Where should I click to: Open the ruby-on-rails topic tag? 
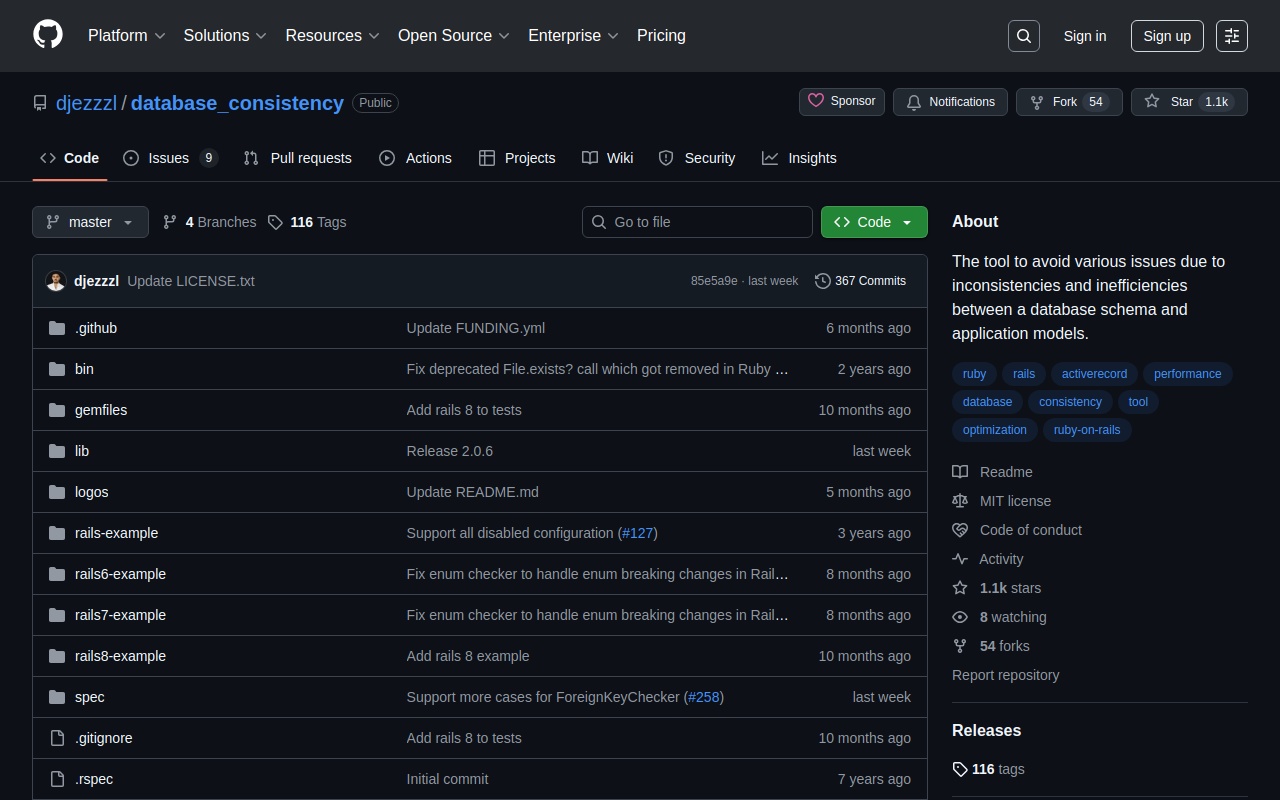(x=1086, y=429)
